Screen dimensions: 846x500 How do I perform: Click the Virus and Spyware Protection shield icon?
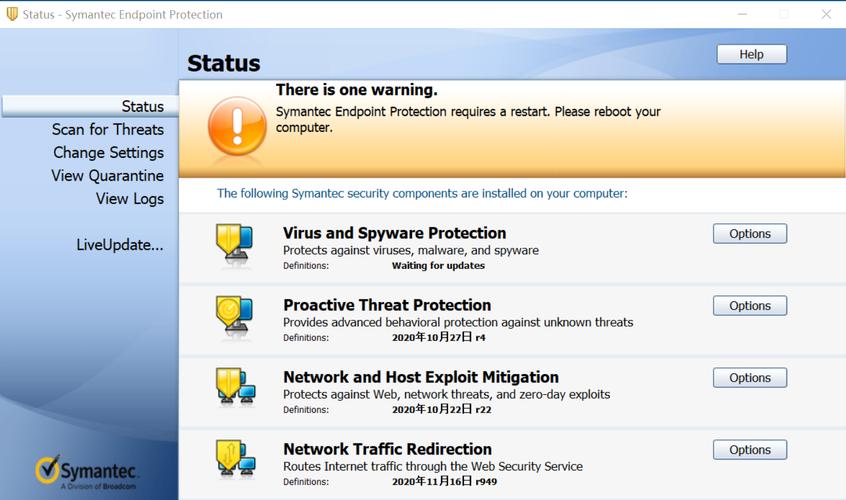coord(235,244)
